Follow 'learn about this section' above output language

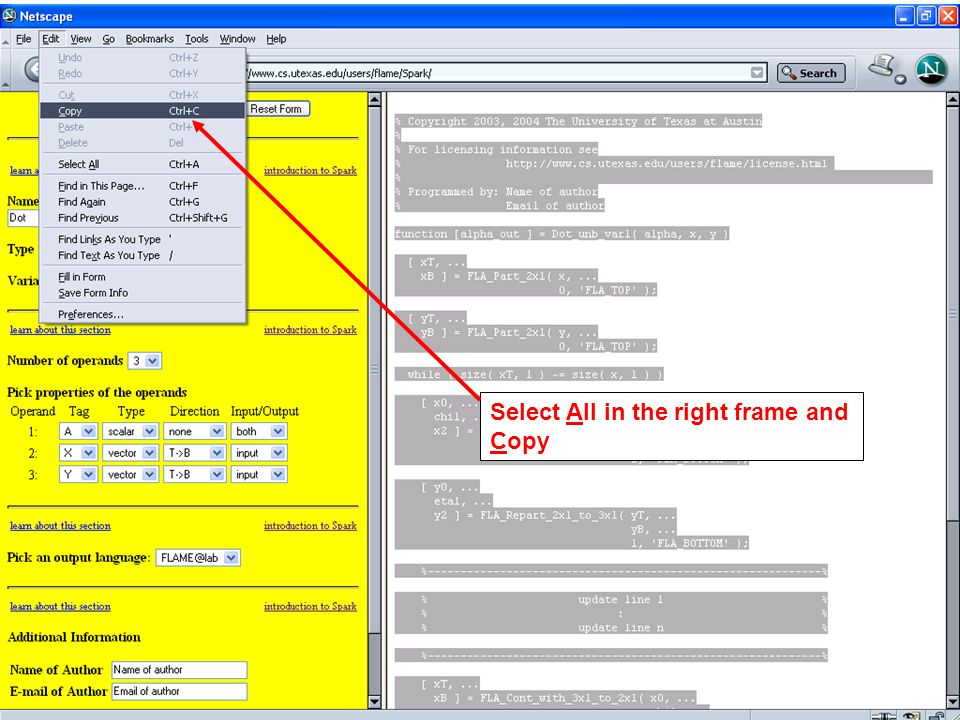pyautogui.click(x=60, y=525)
